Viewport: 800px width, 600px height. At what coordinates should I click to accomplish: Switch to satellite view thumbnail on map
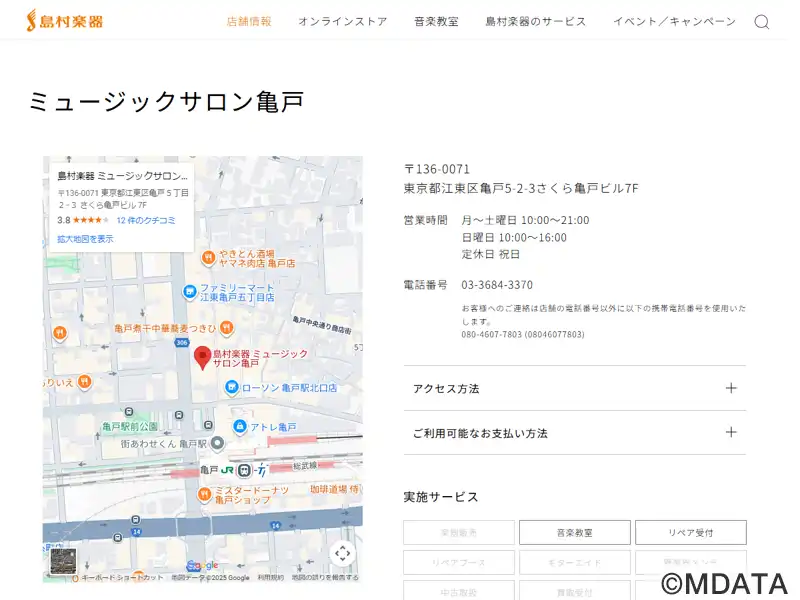(63, 561)
